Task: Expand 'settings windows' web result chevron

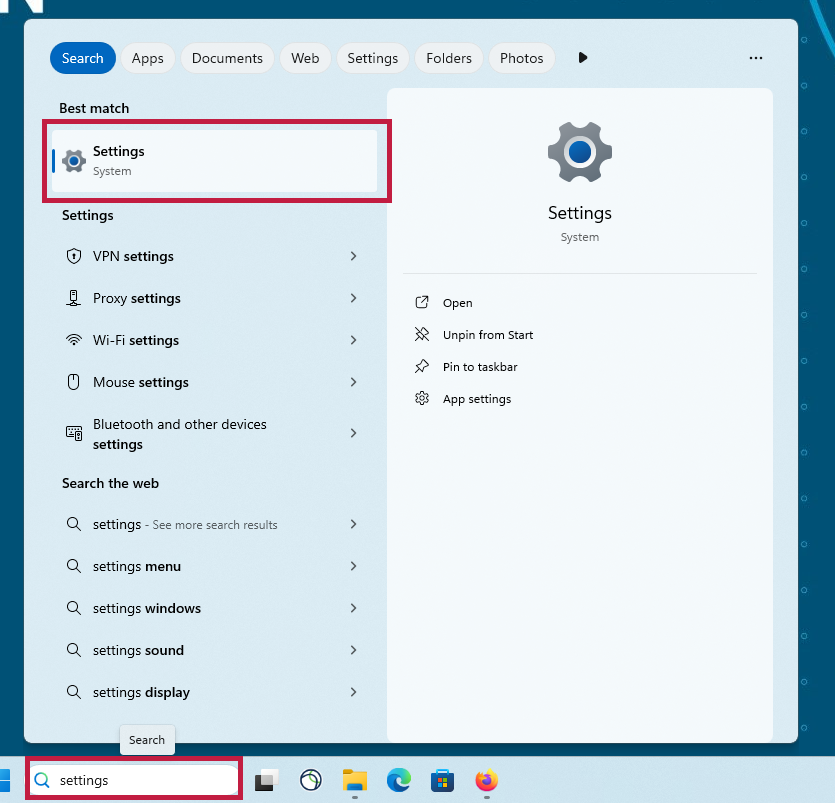Action: (x=353, y=608)
